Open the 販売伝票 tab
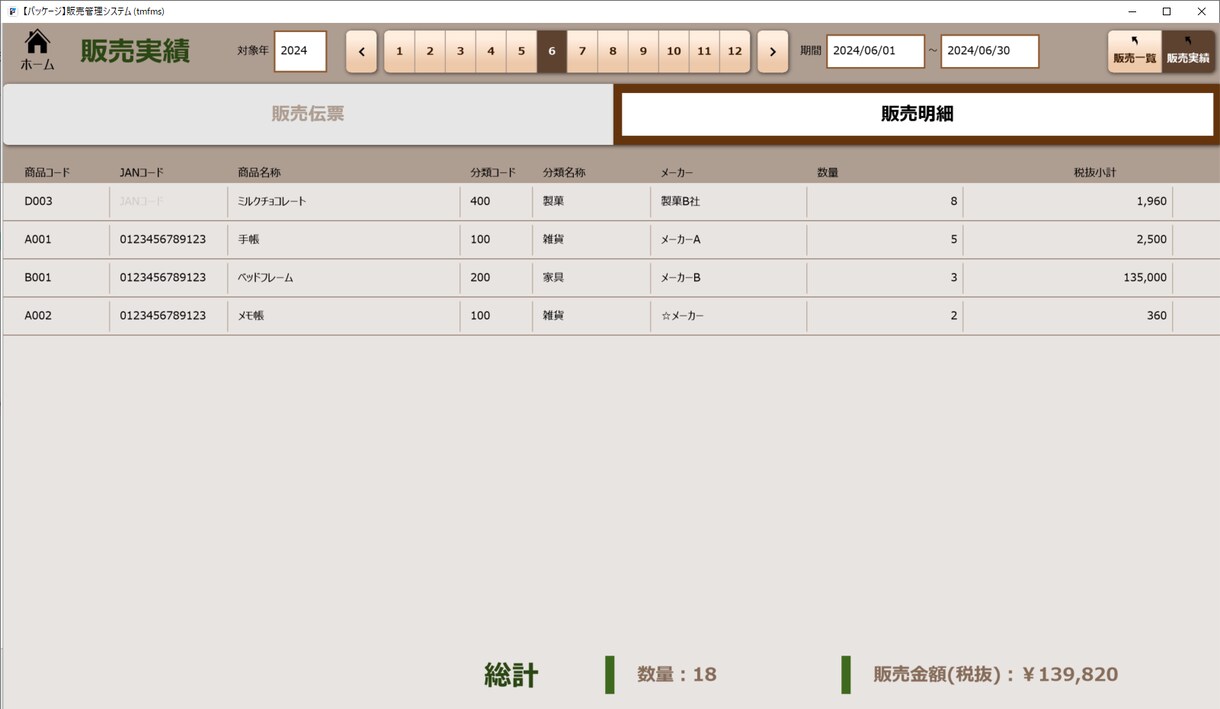Image resolution: width=1220 pixels, height=709 pixels. tap(308, 114)
